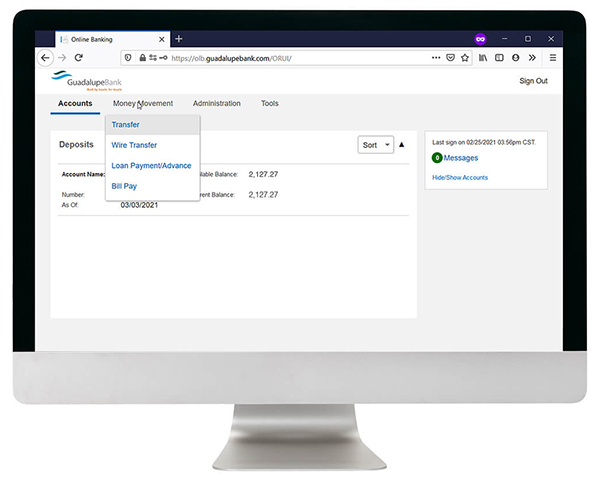
Task: Click the Account Name label
Action: coord(83,174)
